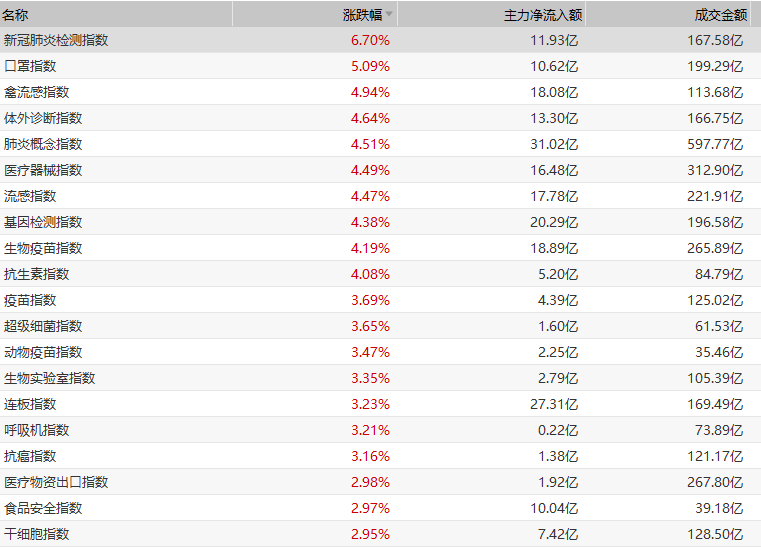Viewport: 761px width, 549px height.
Task: Click 体外诊断指数 name
Action: tap(43, 119)
